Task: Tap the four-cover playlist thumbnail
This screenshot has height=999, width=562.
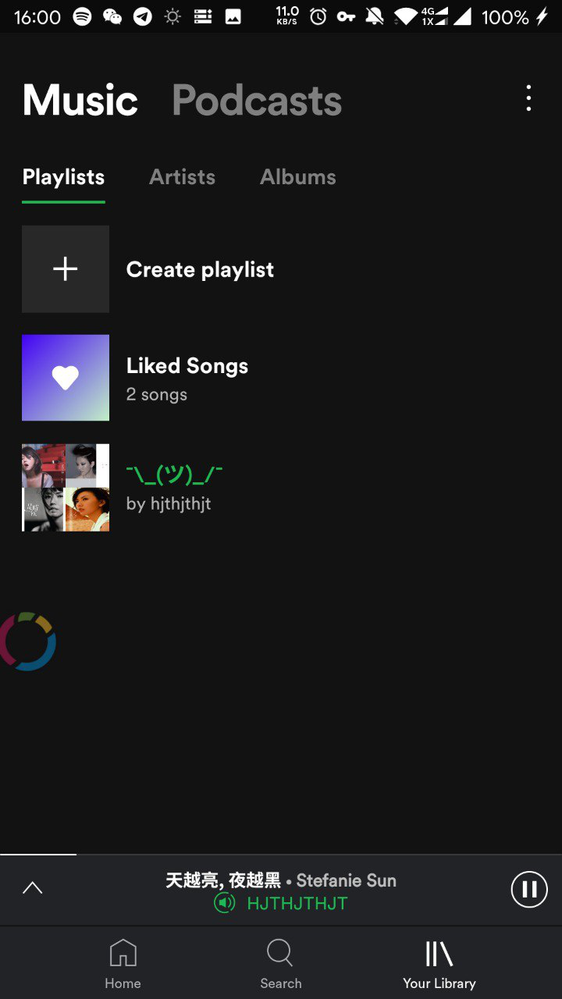Action: pyautogui.click(x=66, y=487)
